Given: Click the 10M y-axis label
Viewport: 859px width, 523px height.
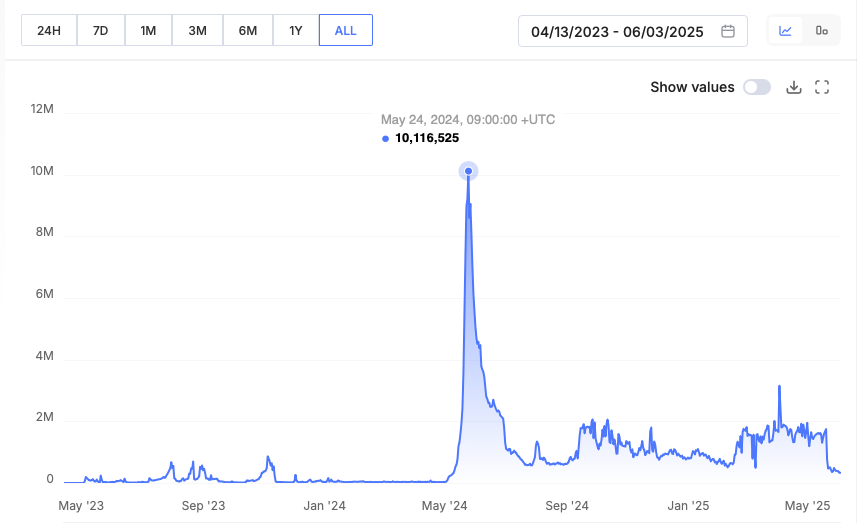Looking at the screenshot, I should coord(42,170).
